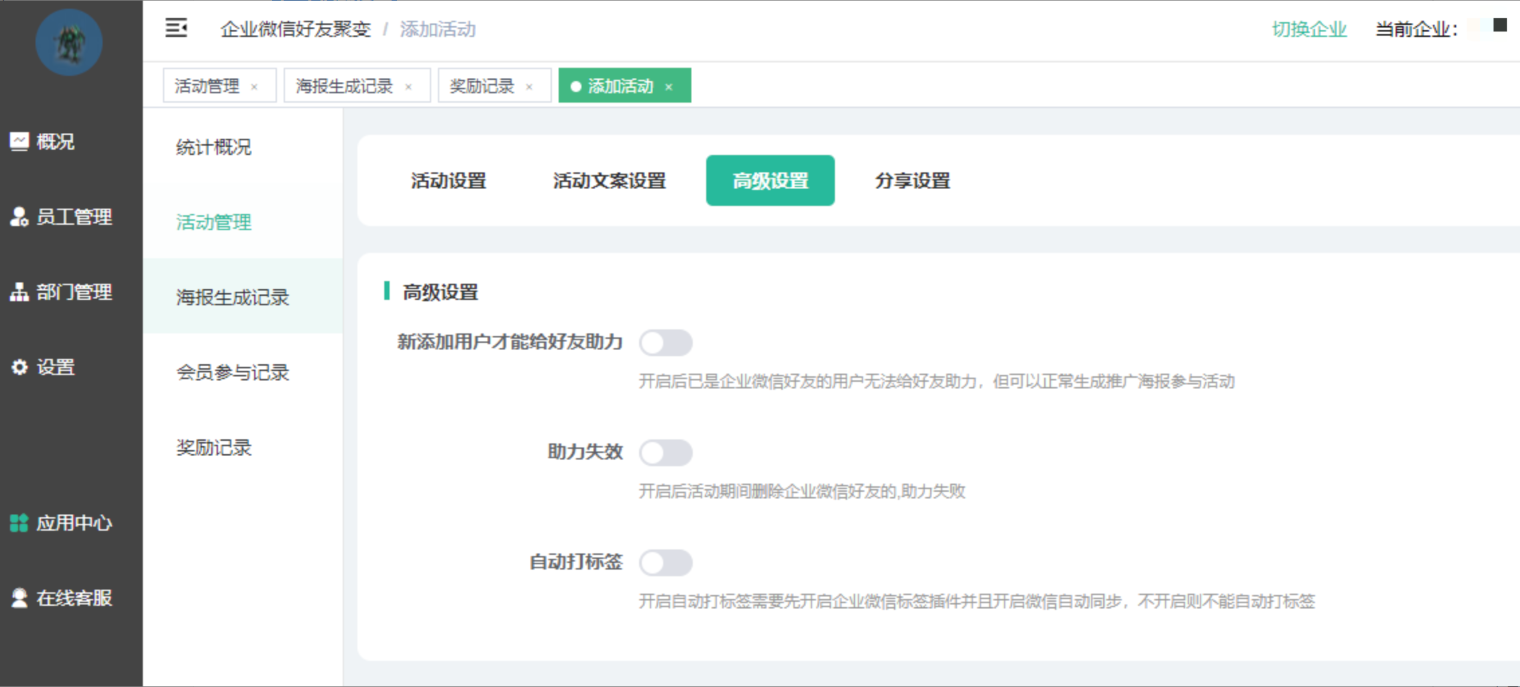Screen dimensions: 1520x687
Task: Open 部门管理 department icon
Action: click(x=19, y=292)
